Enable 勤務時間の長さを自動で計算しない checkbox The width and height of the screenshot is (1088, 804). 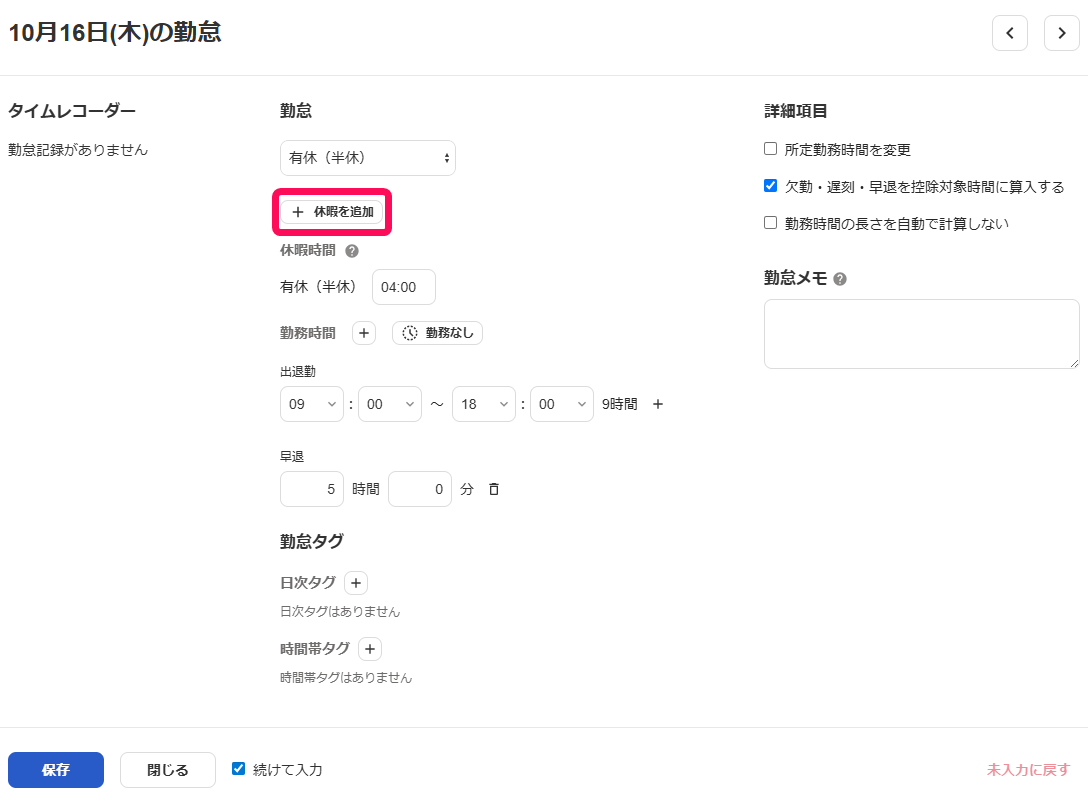pyautogui.click(x=770, y=223)
